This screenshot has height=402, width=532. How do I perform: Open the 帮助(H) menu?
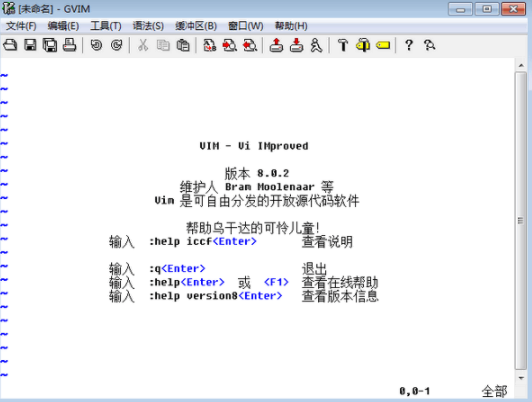click(x=291, y=26)
